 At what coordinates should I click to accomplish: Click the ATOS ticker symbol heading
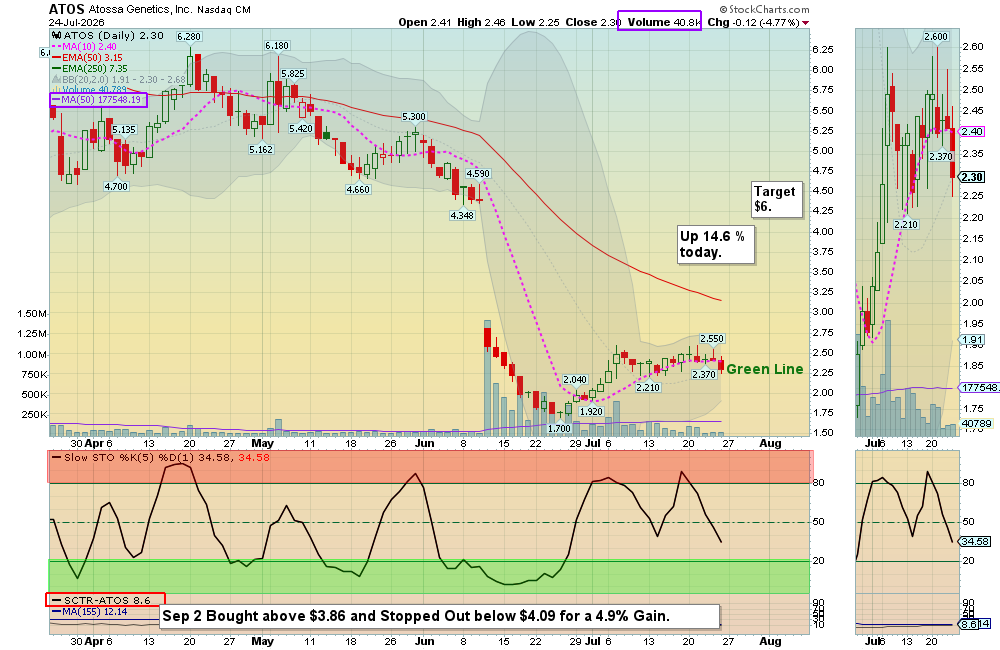point(66,9)
